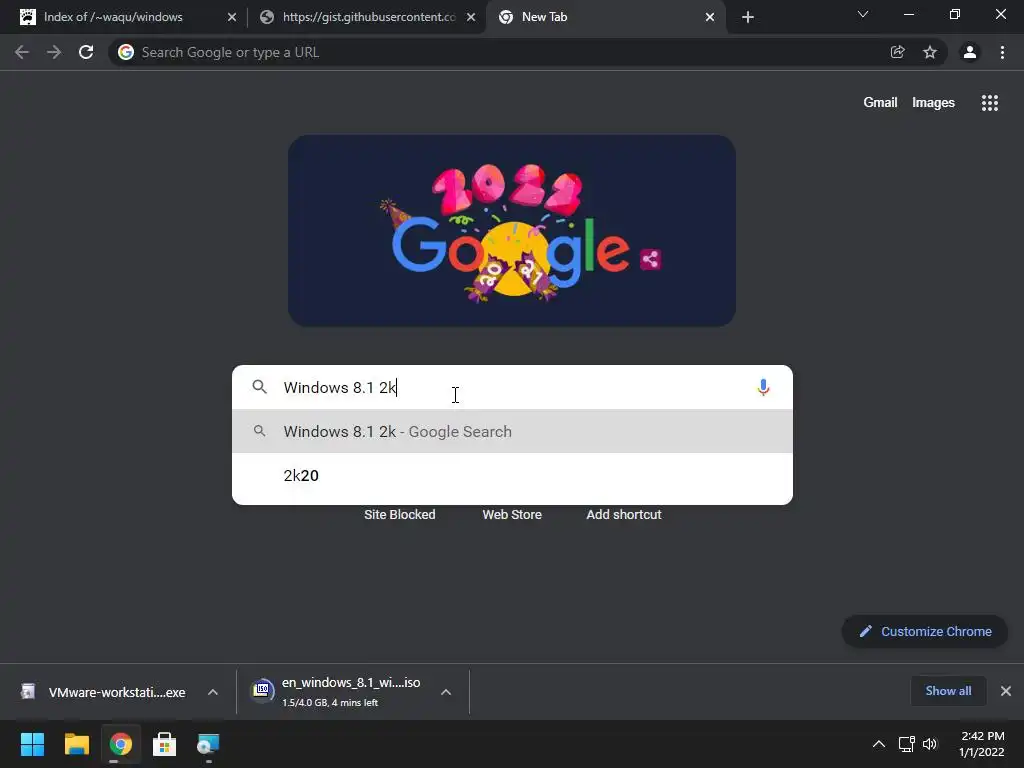Show hidden system tray icons
This screenshot has height=768, width=1024.
879,744
